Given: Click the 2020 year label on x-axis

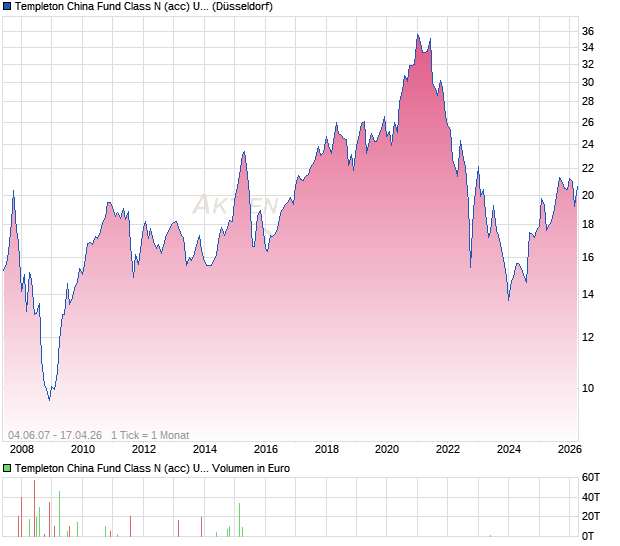Looking at the screenshot, I should [x=387, y=449].
